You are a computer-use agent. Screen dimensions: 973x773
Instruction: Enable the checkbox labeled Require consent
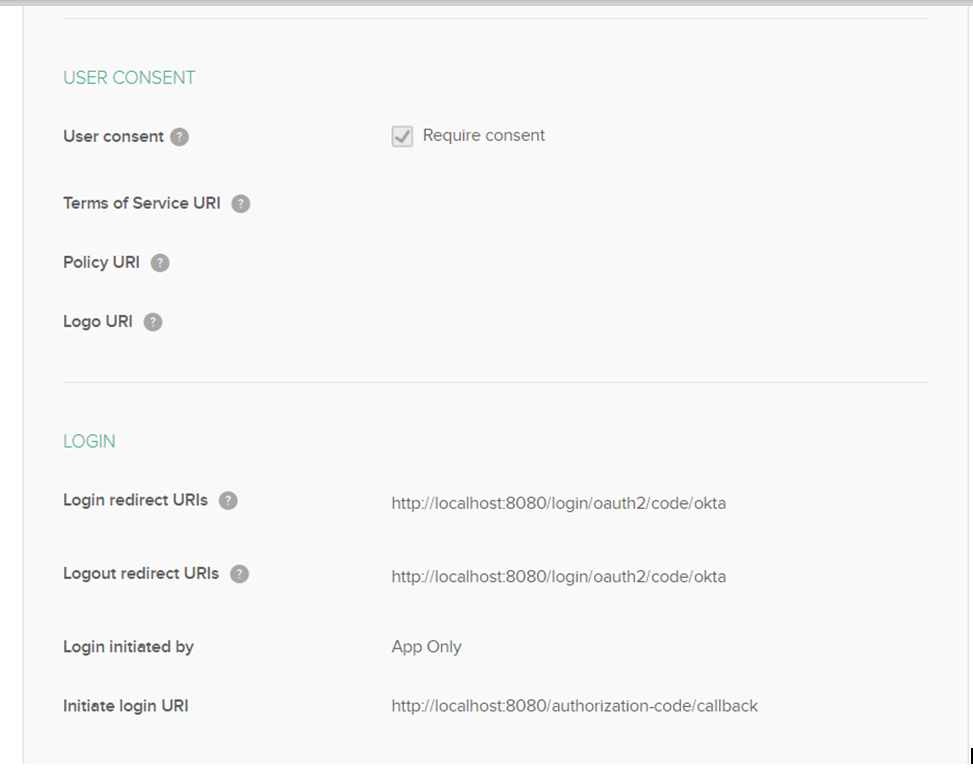click(x=401, y=136)
